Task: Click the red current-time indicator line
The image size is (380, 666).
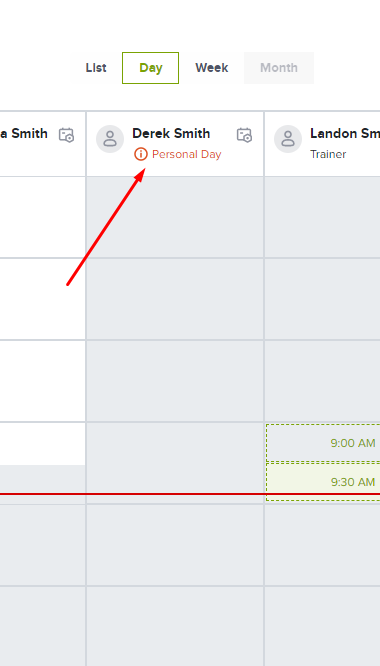Action: tap(190, 494)
